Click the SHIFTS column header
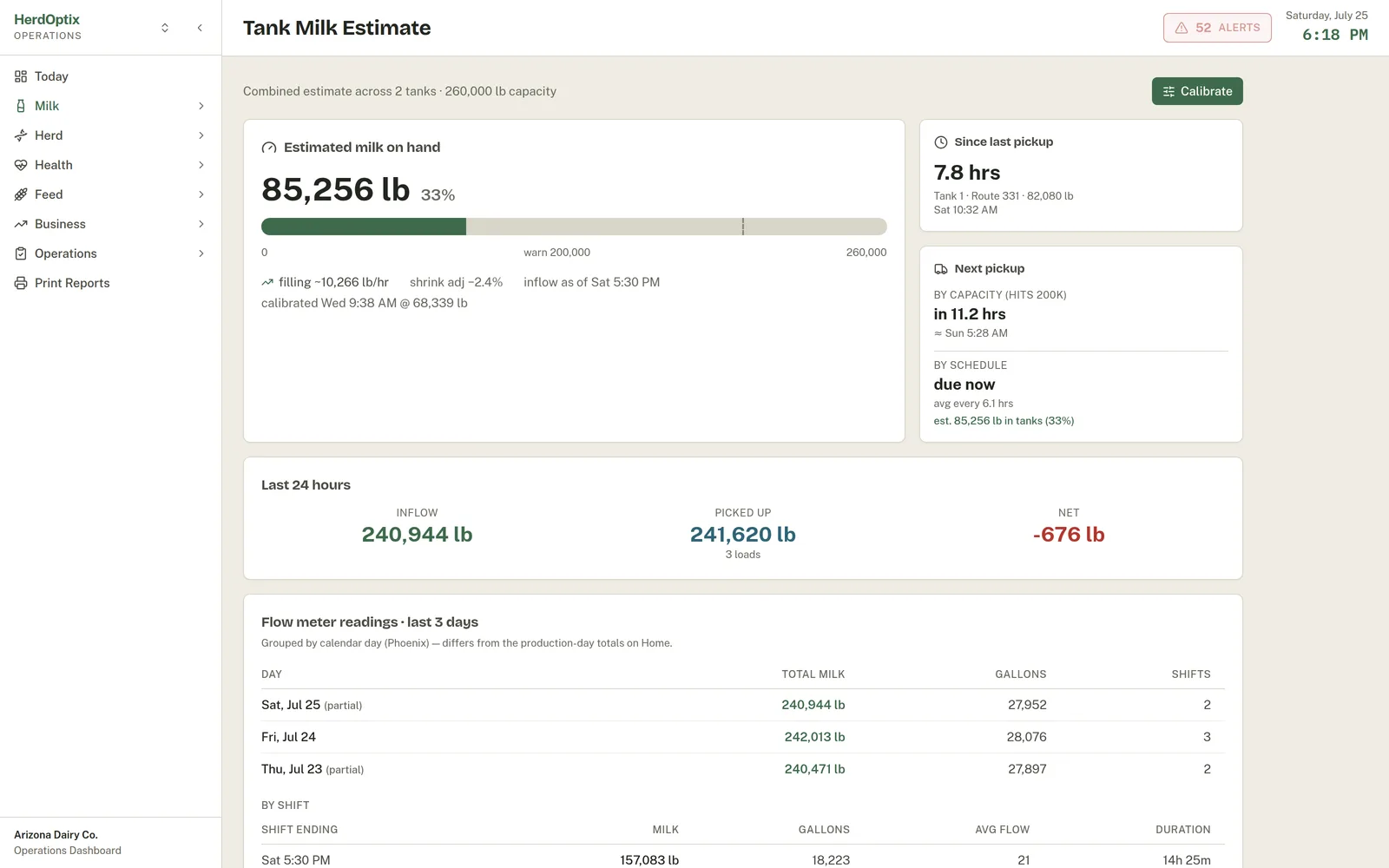 pos(1191,674)
